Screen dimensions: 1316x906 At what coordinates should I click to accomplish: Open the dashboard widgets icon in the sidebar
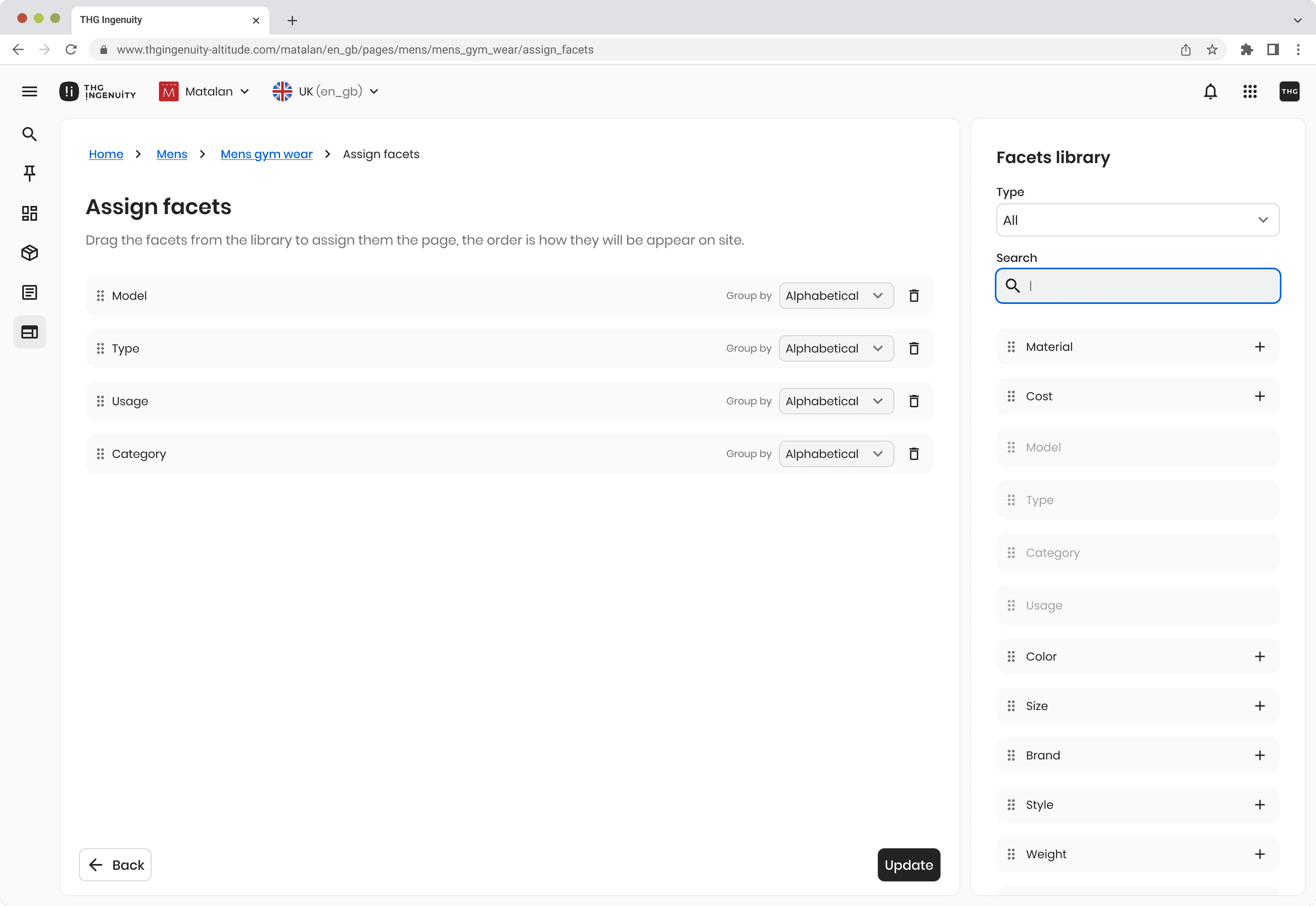[30, 213]
